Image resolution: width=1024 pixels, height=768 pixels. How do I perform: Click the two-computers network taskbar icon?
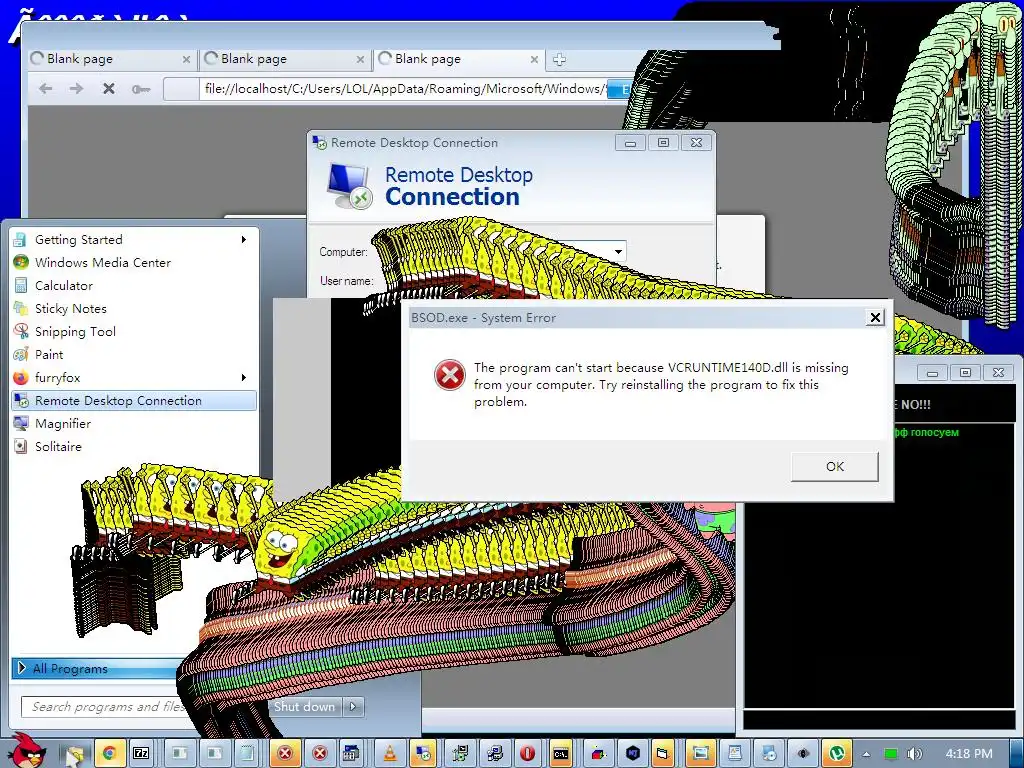[x=495, y=754]
